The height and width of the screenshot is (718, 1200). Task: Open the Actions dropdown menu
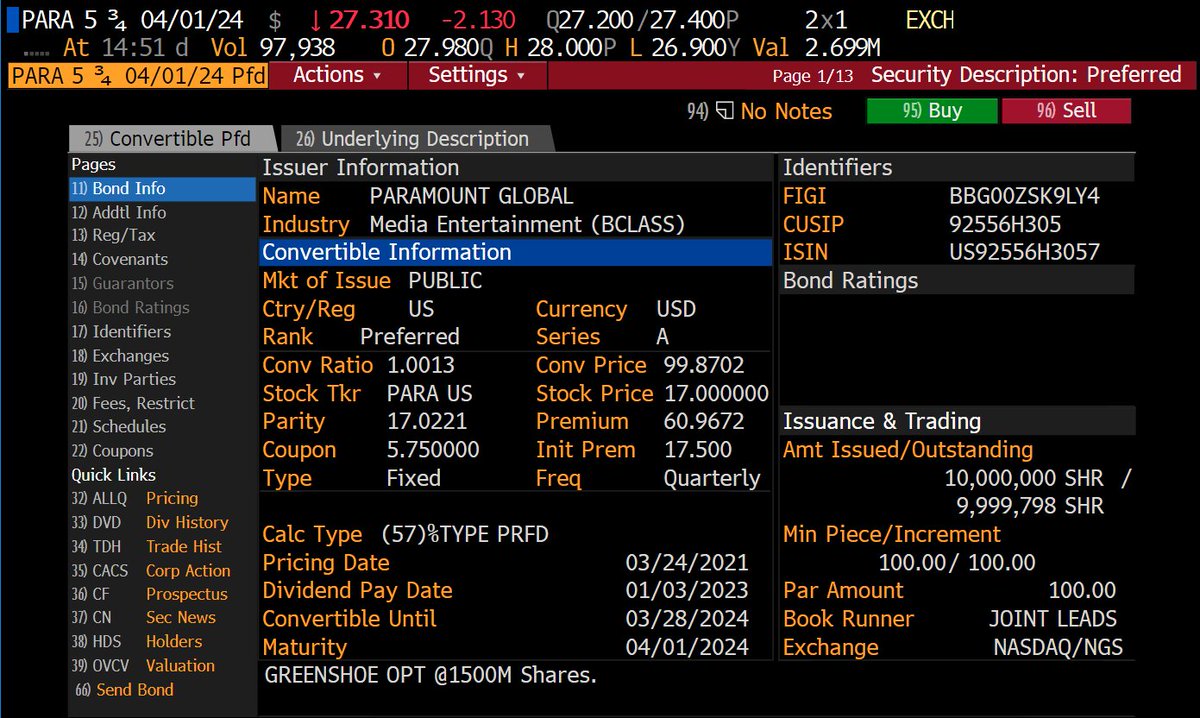(x=338, y=75)
